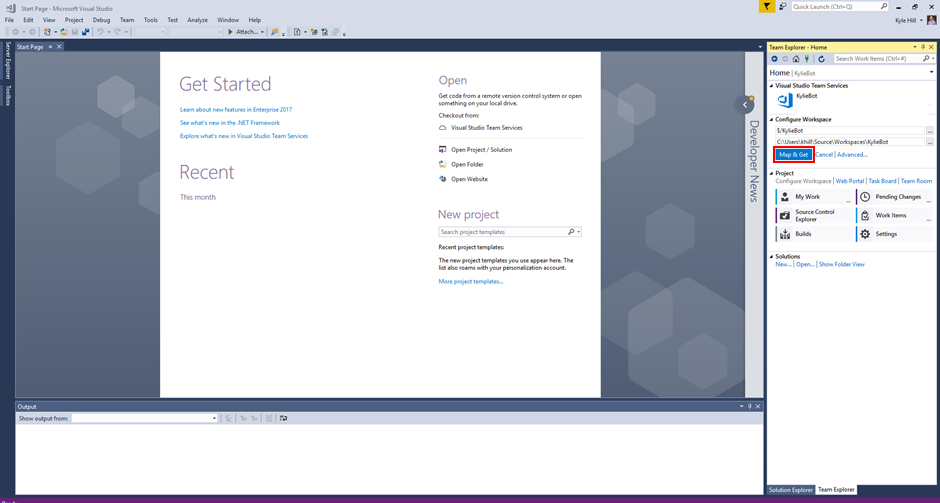Viewport: 940px width, 503px height.
Task: Click the toggle word wrap icon in Output
Action: [x=283, y=418]
